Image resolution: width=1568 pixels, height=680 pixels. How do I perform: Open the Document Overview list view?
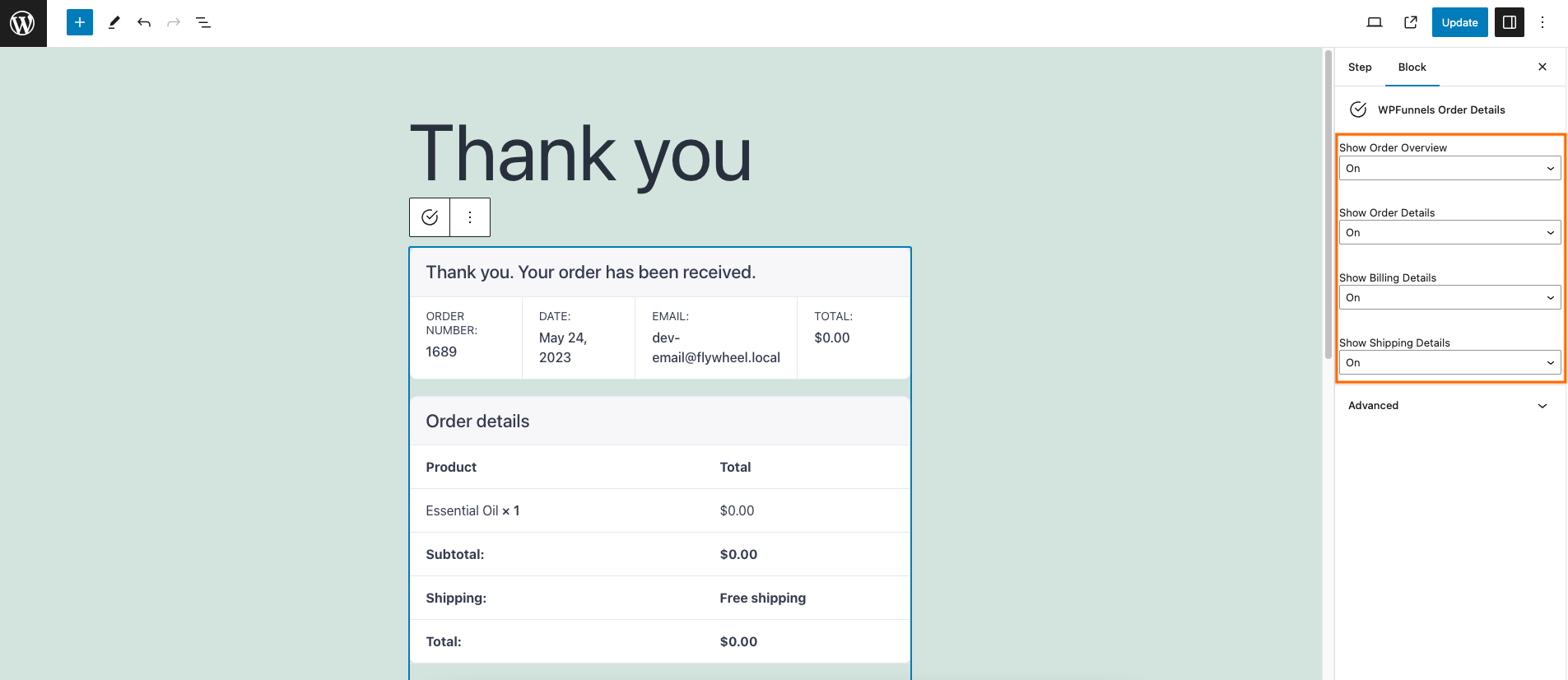coord(203,22)
